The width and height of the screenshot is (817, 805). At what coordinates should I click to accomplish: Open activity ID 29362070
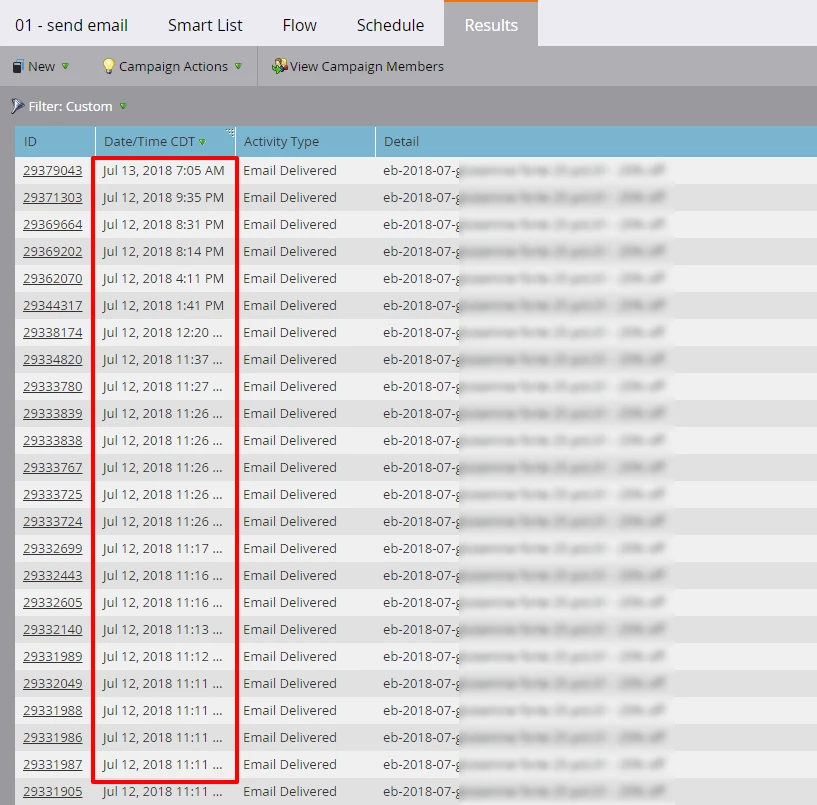pos(53,279)
